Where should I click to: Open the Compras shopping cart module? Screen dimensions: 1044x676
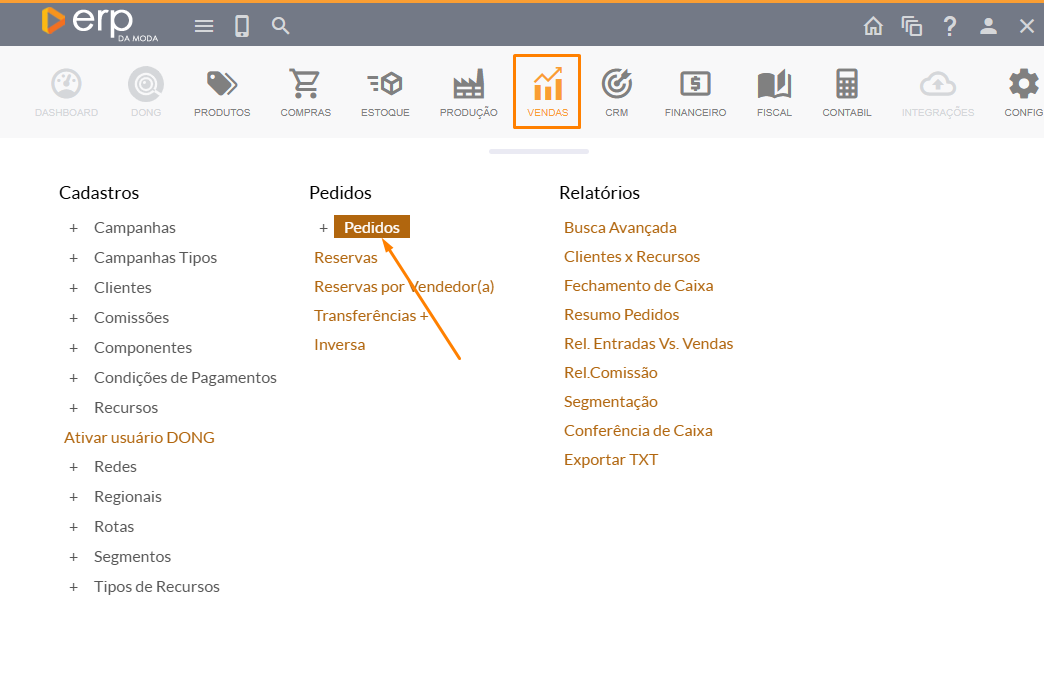pyautogui.click(x=305, y=92)
